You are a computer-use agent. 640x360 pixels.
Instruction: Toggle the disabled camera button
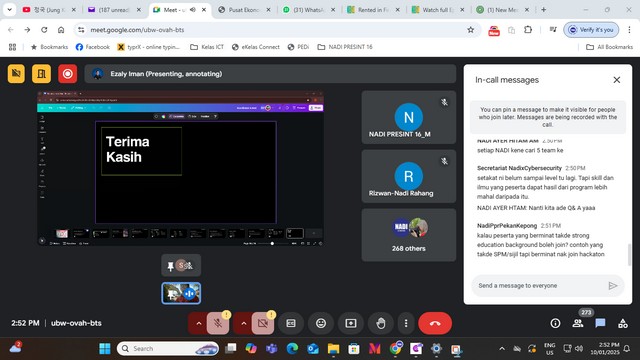click(x=263, y=323)
